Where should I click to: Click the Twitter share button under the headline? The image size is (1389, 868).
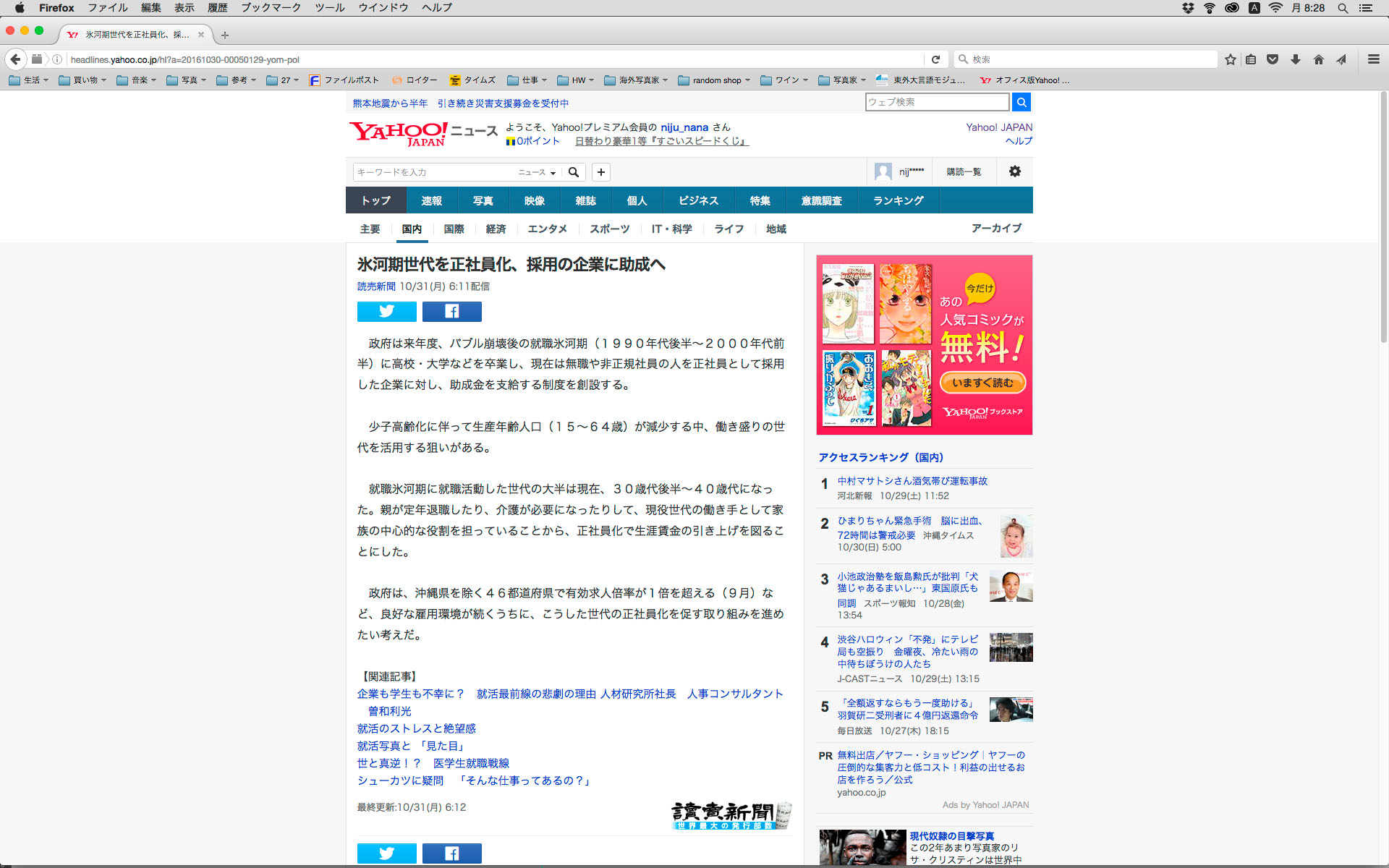click(386, 312)
